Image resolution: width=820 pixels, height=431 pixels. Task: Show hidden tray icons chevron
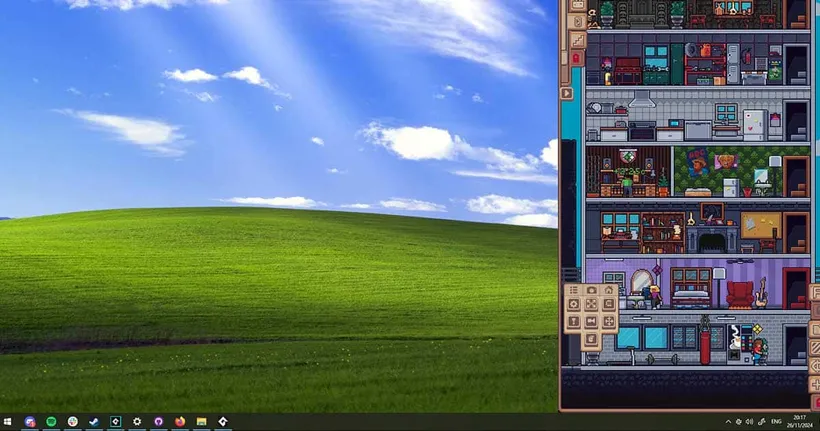click(728, 422)
